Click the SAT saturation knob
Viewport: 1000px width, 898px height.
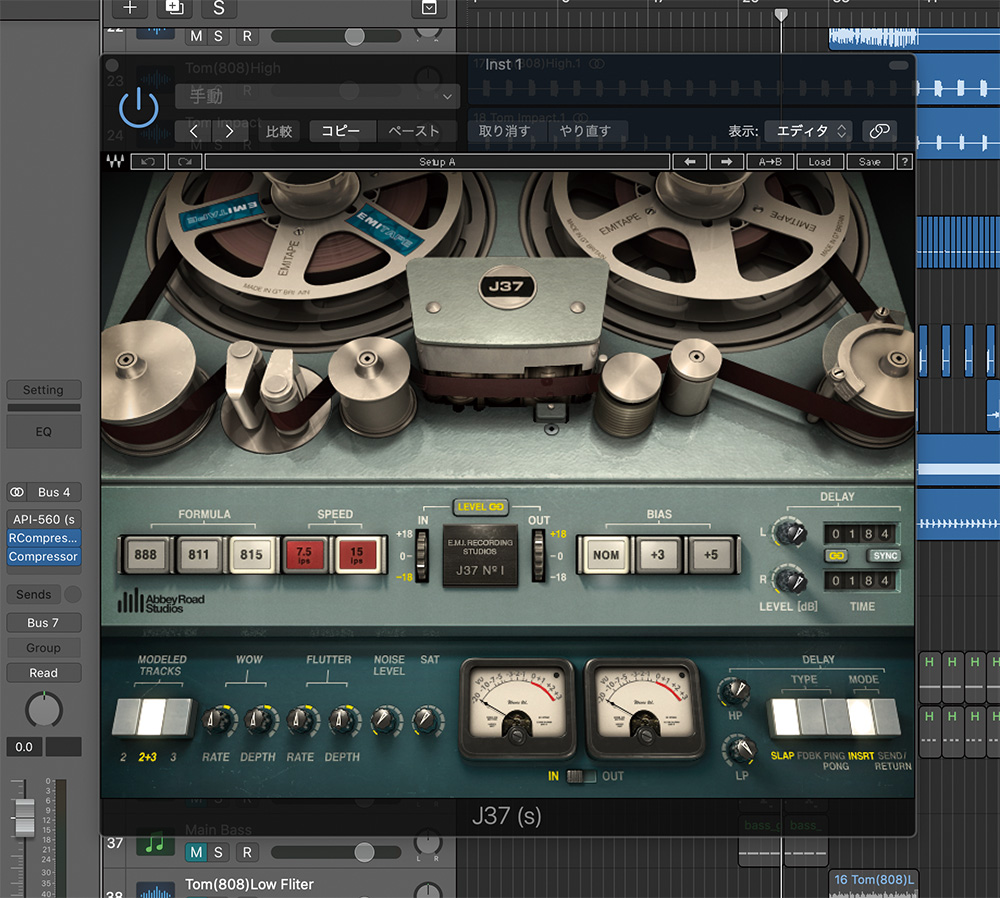(x=426, y=720)
